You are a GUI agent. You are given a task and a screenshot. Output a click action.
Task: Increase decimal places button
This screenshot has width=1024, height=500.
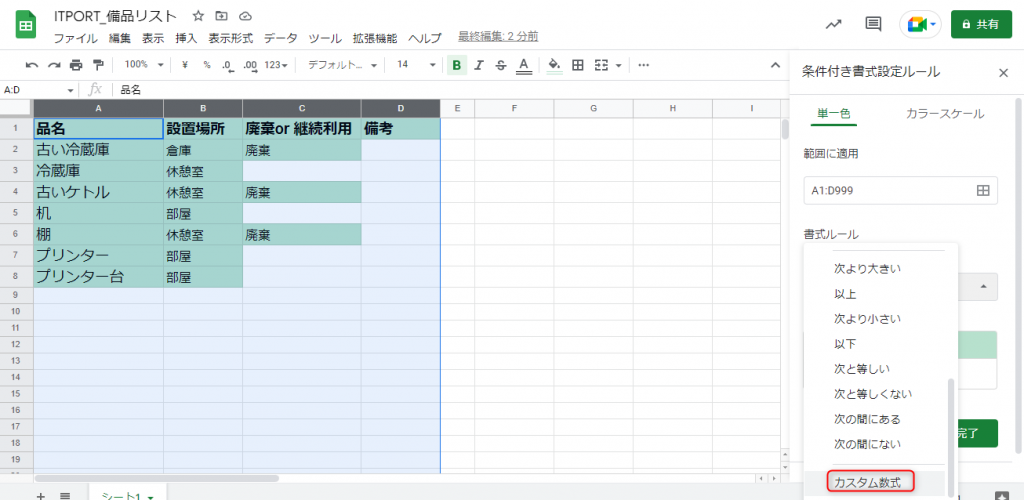pyautogui.click(x=249, y=65)
